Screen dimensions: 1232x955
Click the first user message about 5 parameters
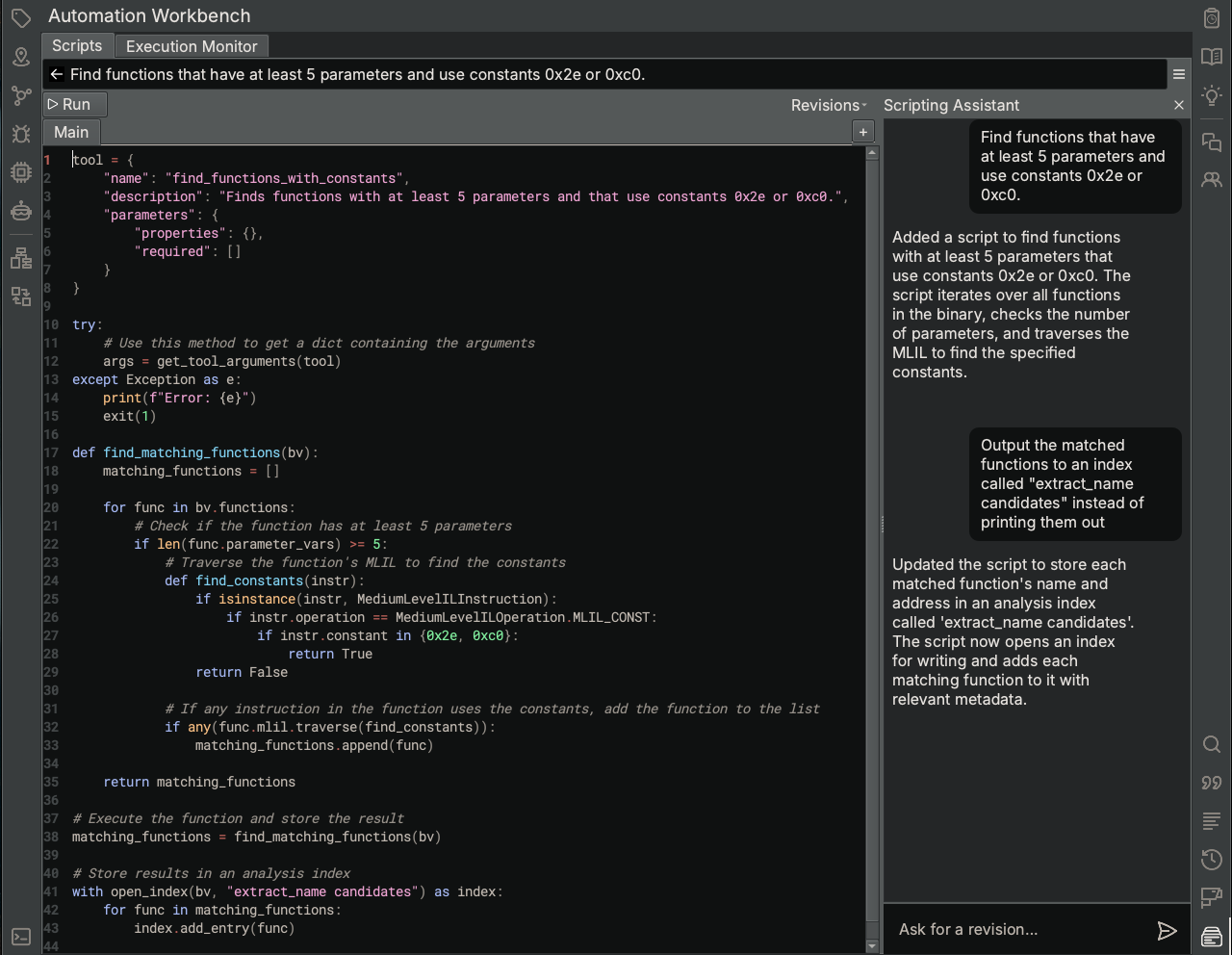point(1075,166)
